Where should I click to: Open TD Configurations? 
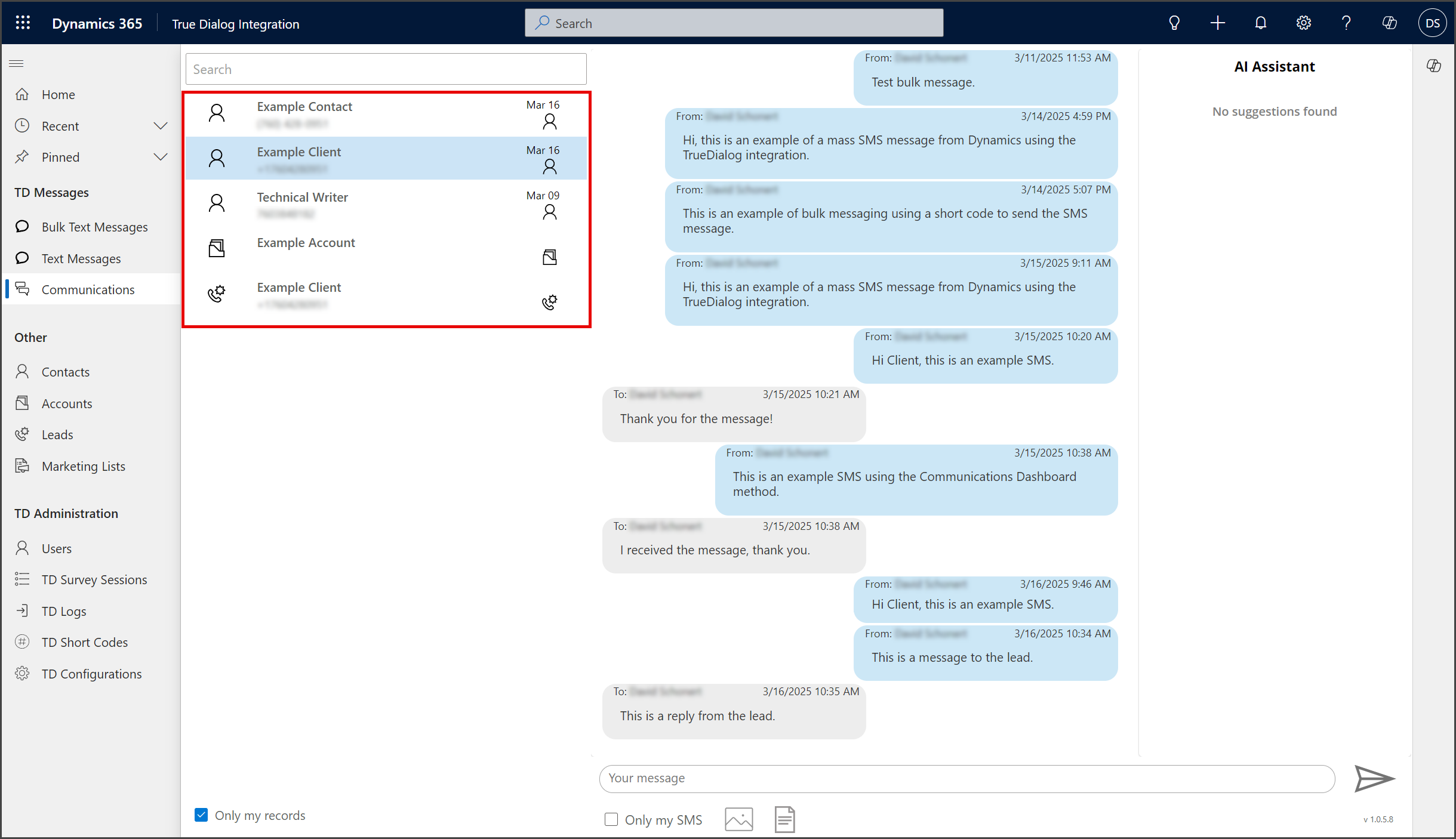(x=91, y=674)
